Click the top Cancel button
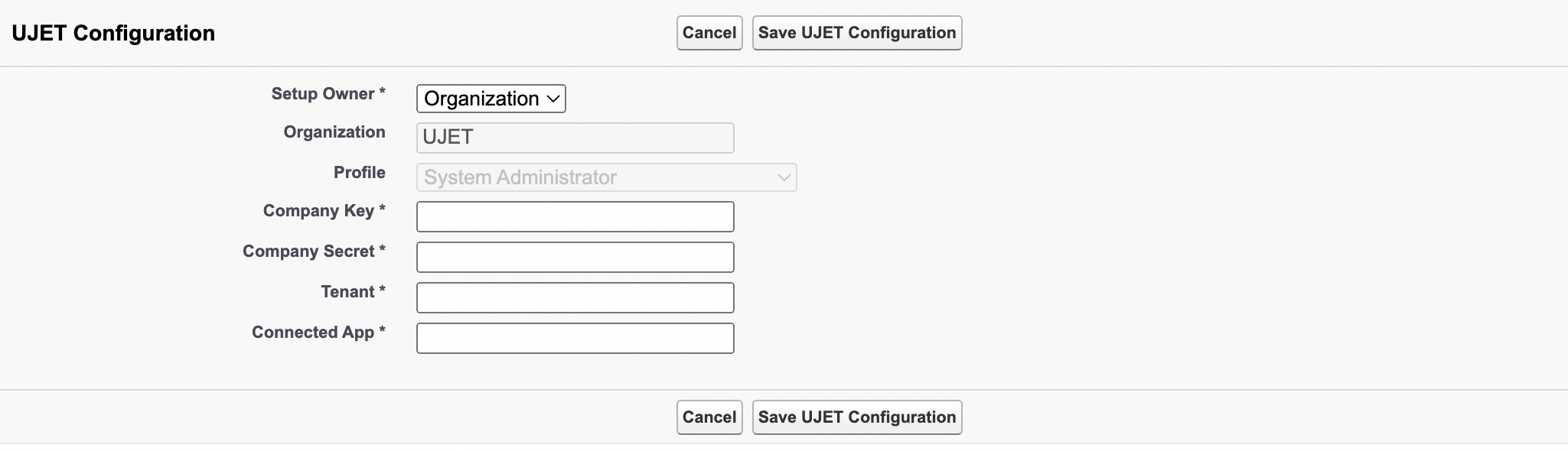 pos(709,33)
